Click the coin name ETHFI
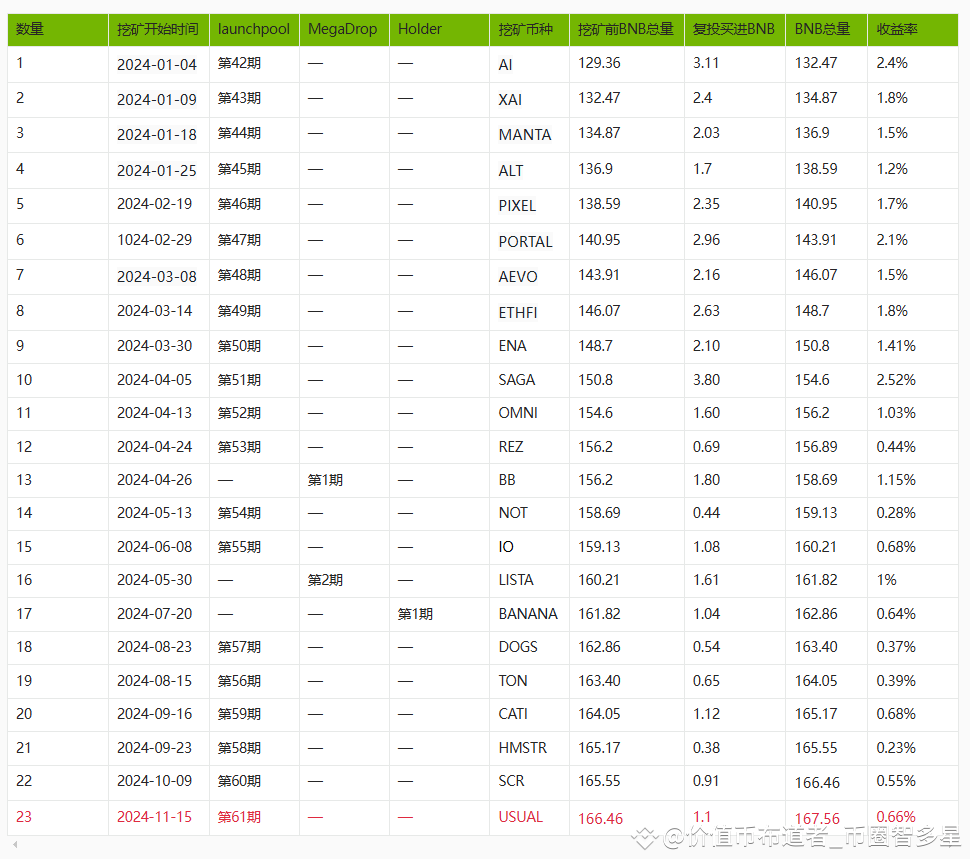 point(518,313)
